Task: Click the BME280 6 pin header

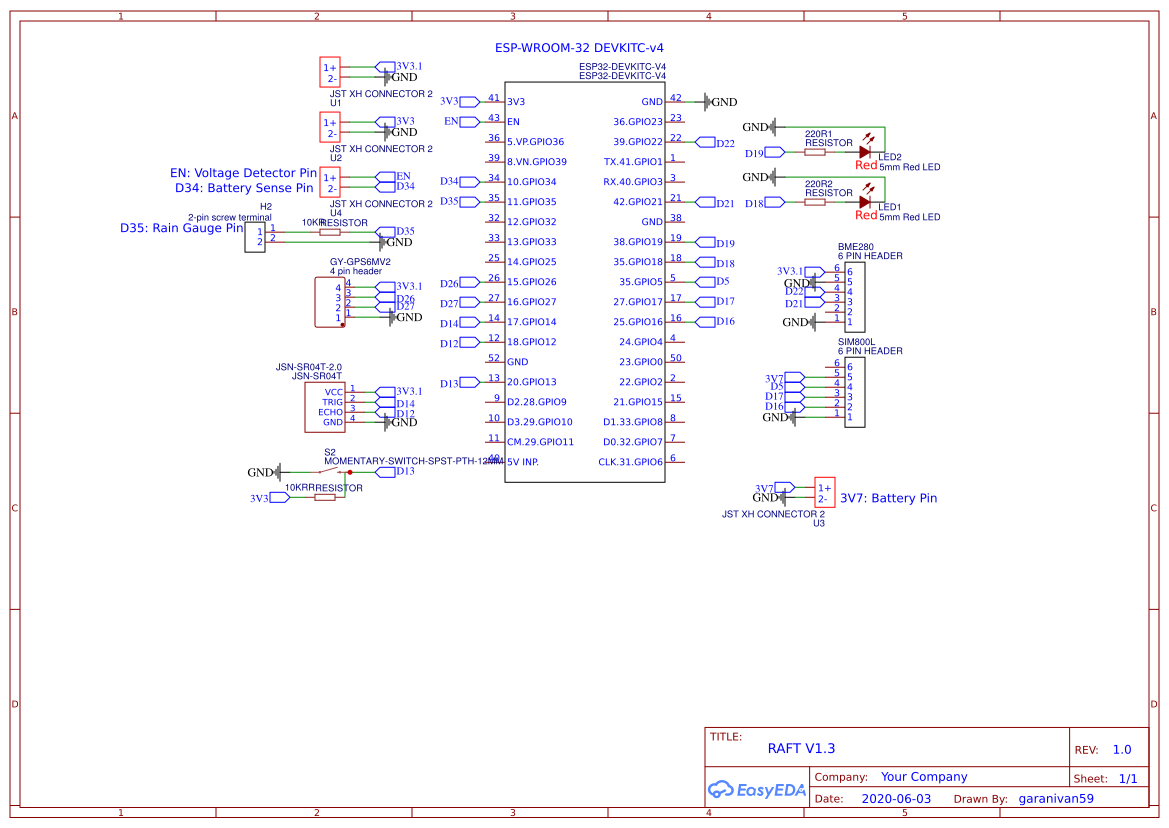Action: point(855,297)
